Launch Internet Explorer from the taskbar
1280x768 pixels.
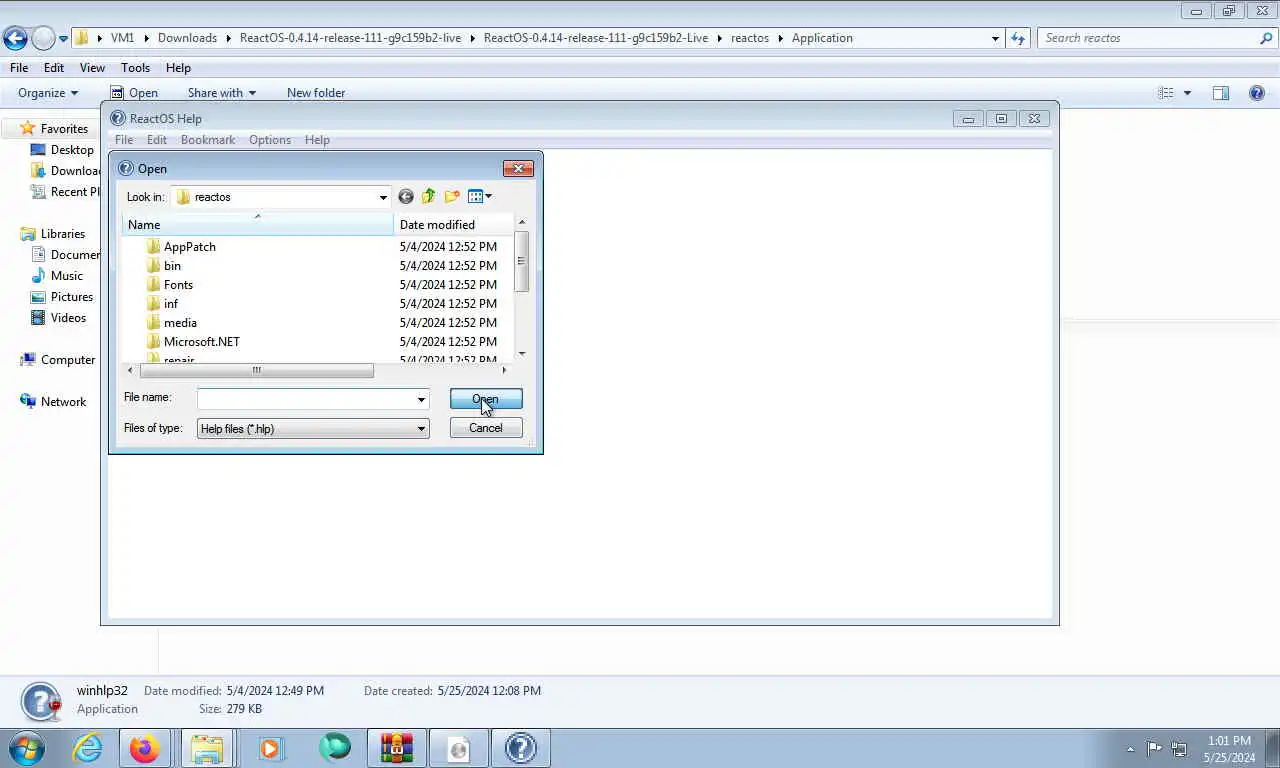coord(87,748)
